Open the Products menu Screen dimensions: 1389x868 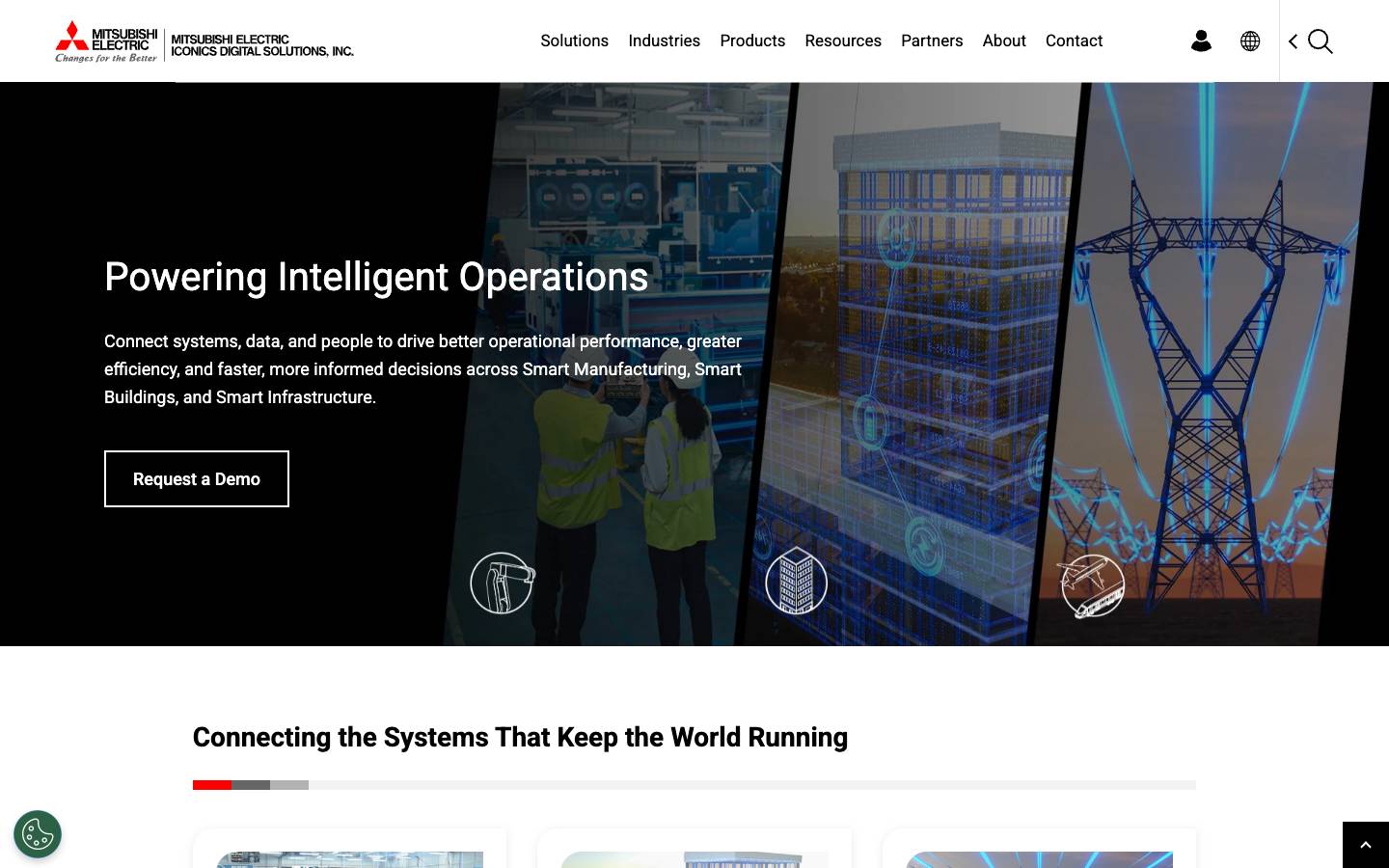point(752,41)
